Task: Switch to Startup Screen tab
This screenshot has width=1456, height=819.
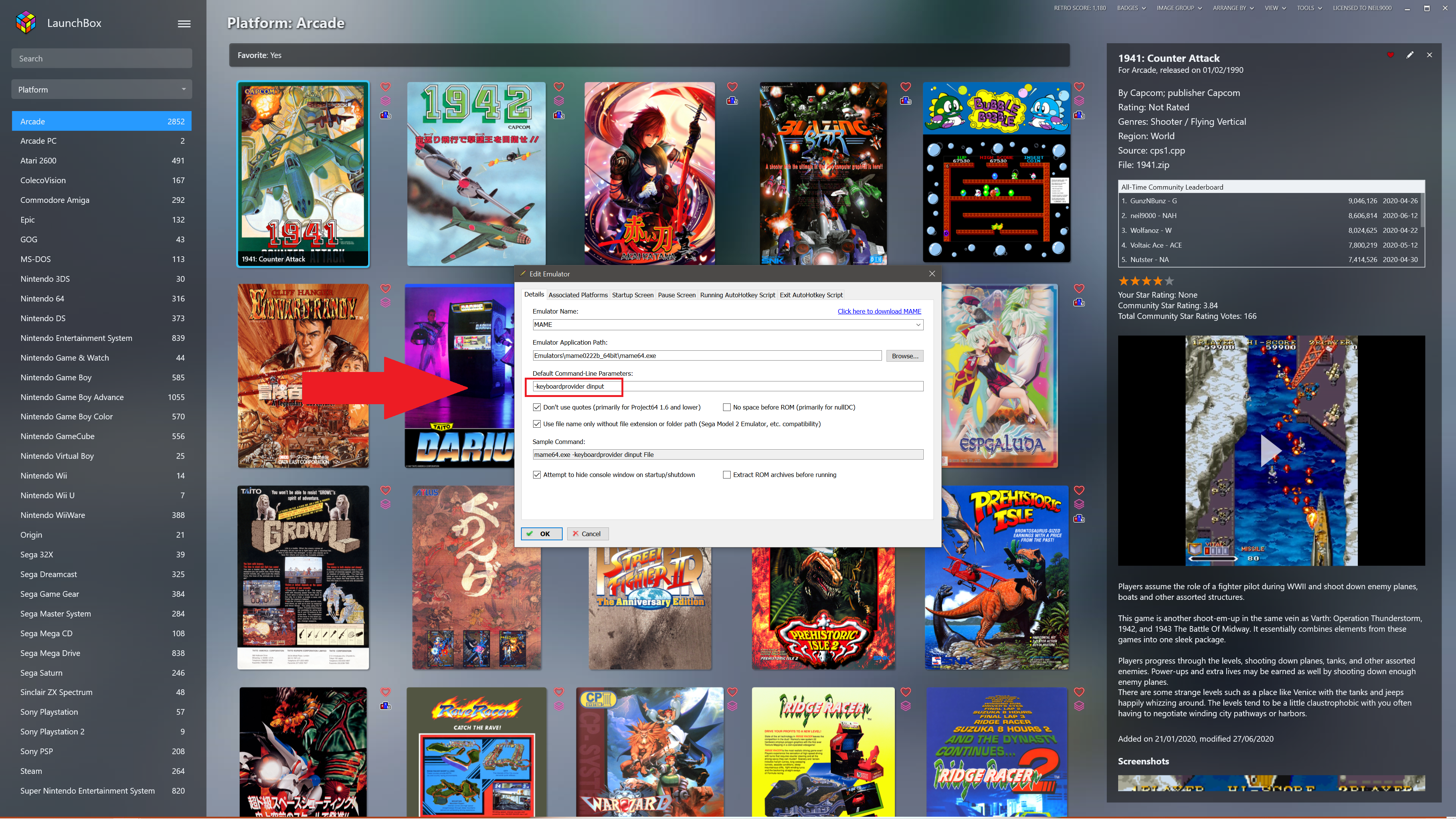Action: point(632,295)
